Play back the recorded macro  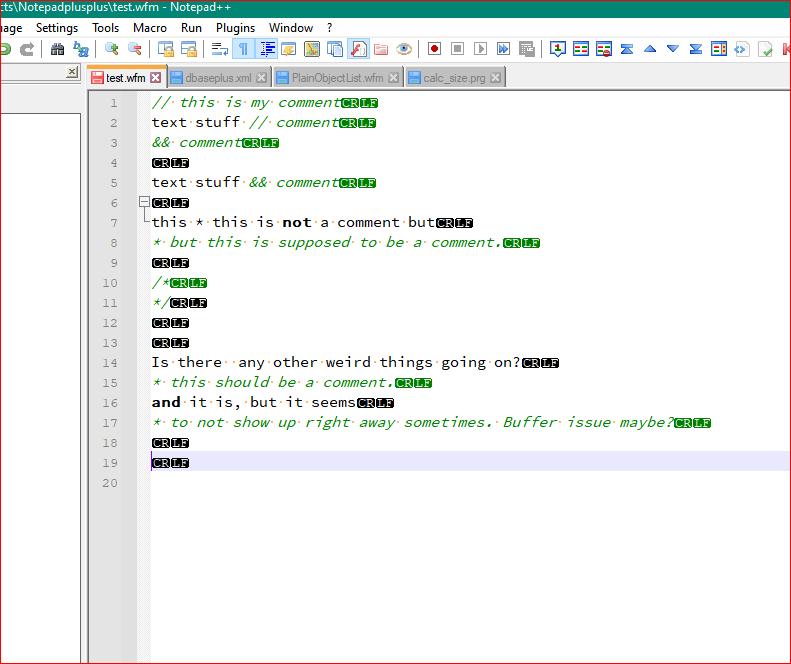coord(480,49)
